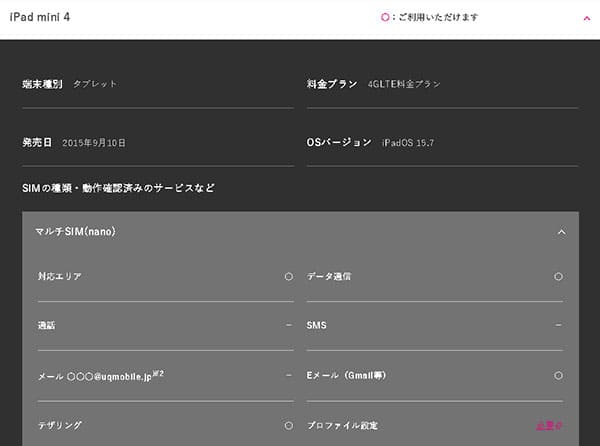Click the ご利用いただけます legend text

(x=438, y=17)
